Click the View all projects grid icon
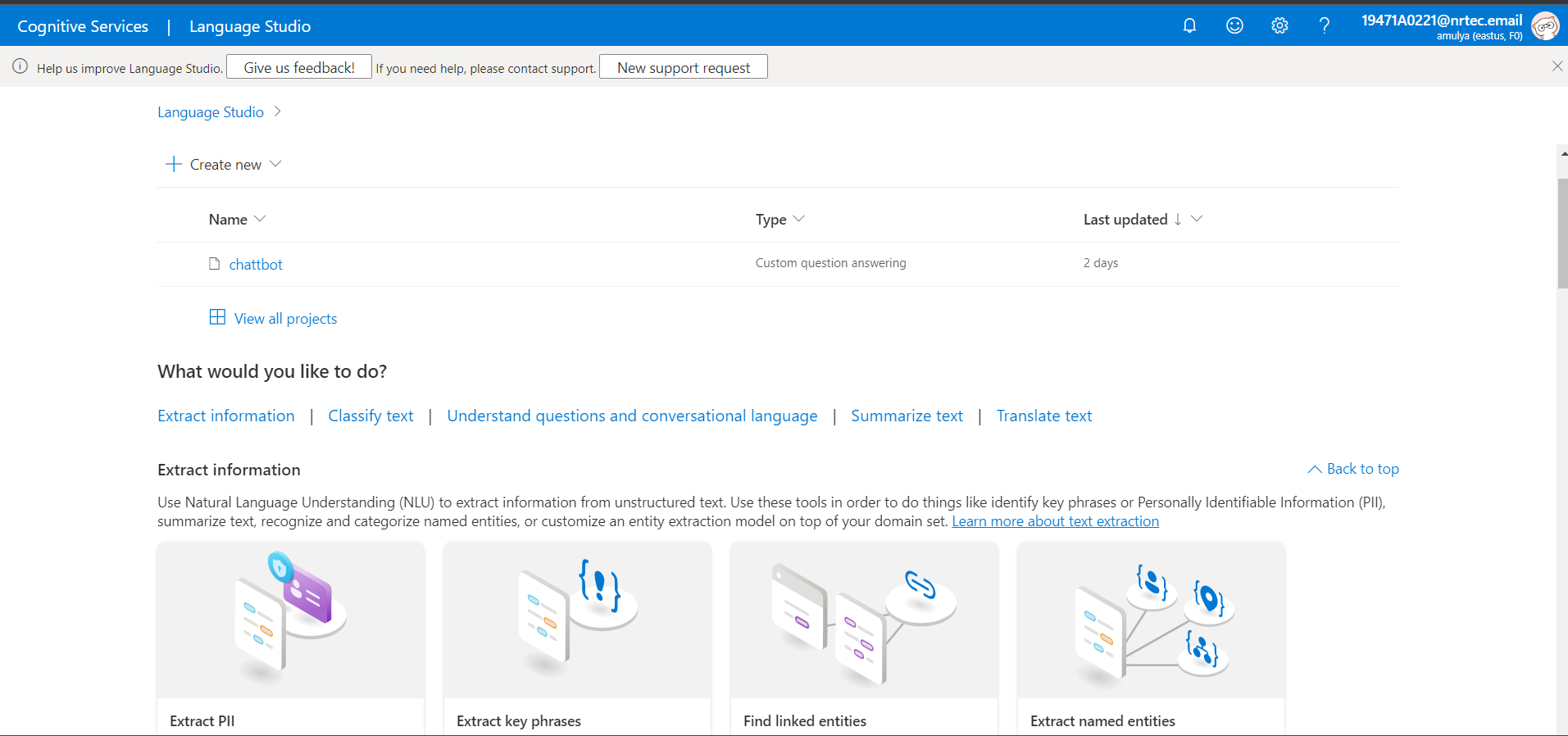 tap(217, 317)
